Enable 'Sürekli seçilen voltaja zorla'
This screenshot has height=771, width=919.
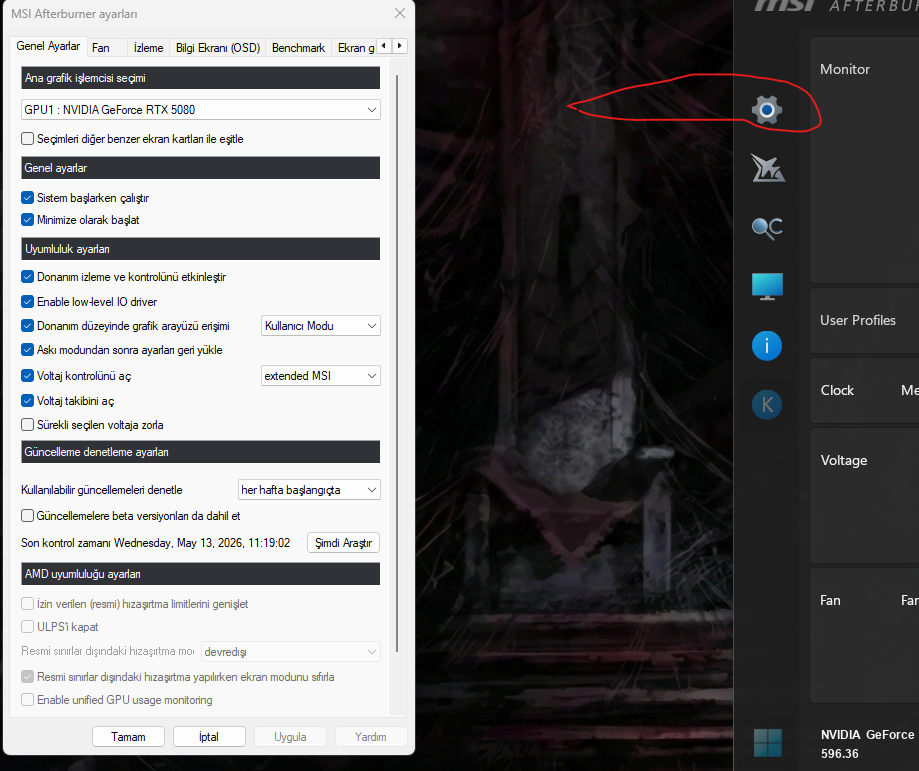28,425
